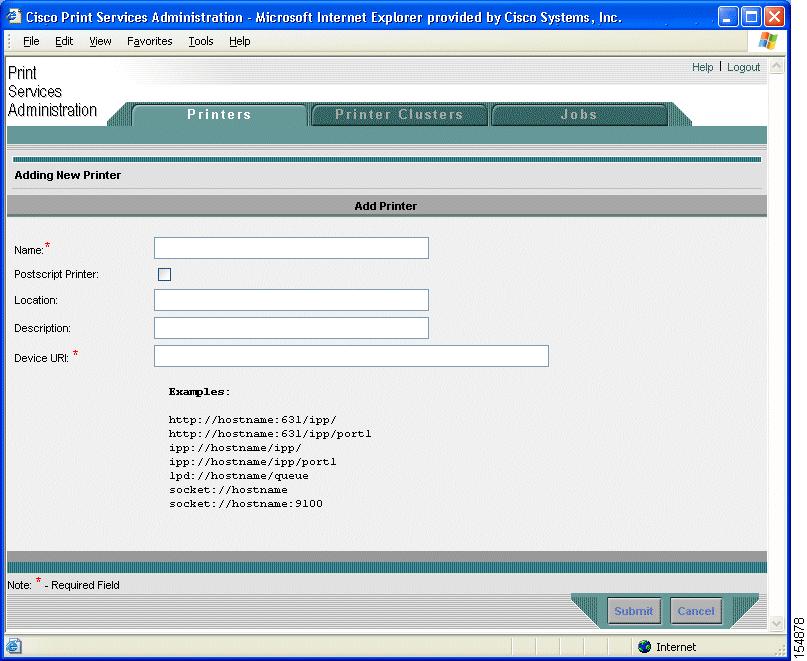Close the Internet Explorer window

point(774,17)
